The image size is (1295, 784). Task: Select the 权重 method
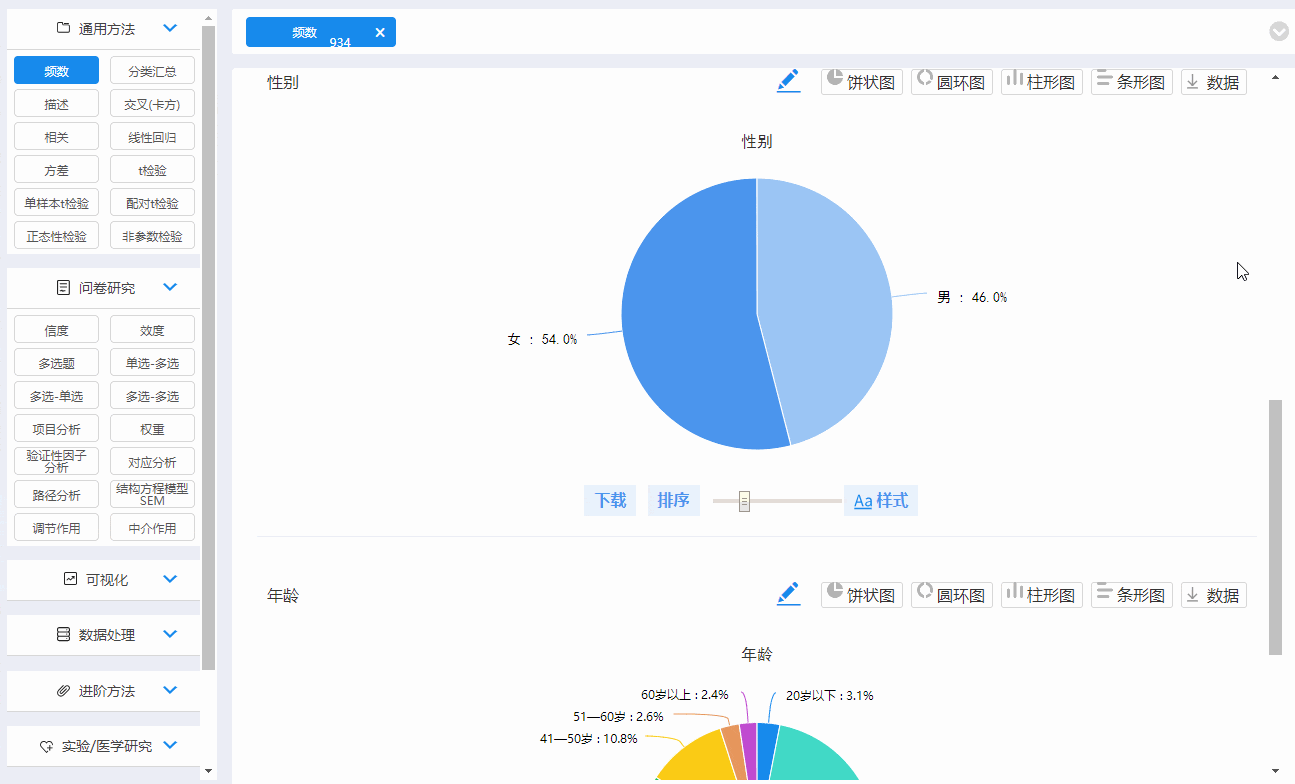[x=152, y=429]
